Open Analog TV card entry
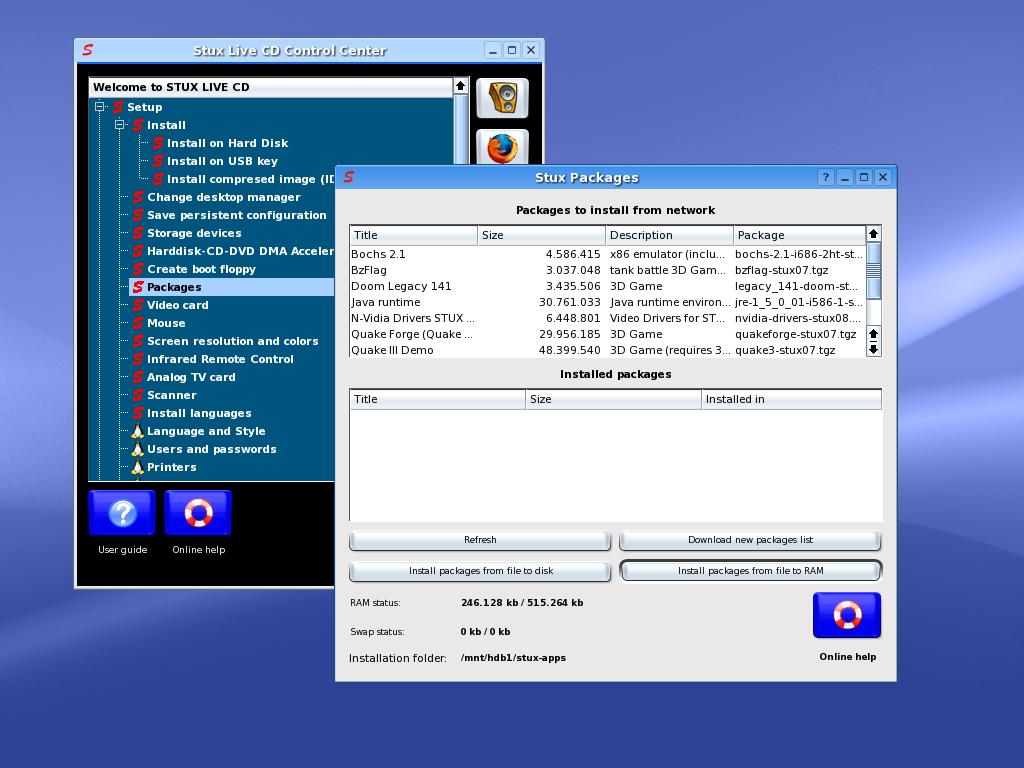The image size is (1024, 768). tap(191, 377)
